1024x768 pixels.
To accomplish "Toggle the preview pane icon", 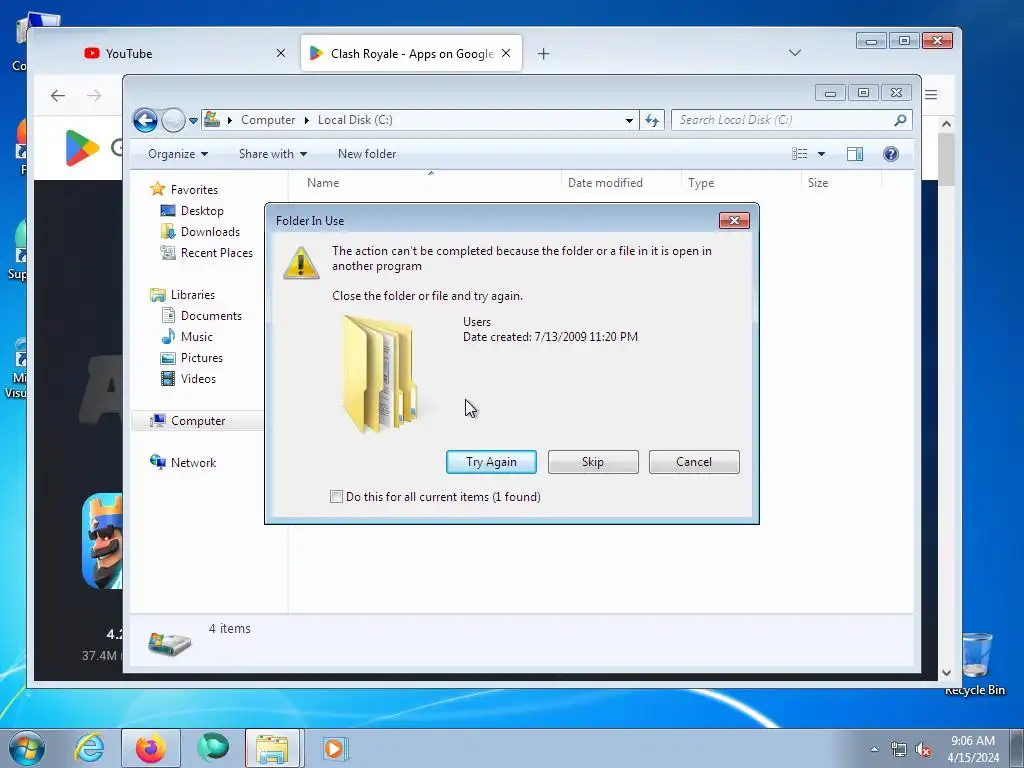I will click(x=855, y=154).
